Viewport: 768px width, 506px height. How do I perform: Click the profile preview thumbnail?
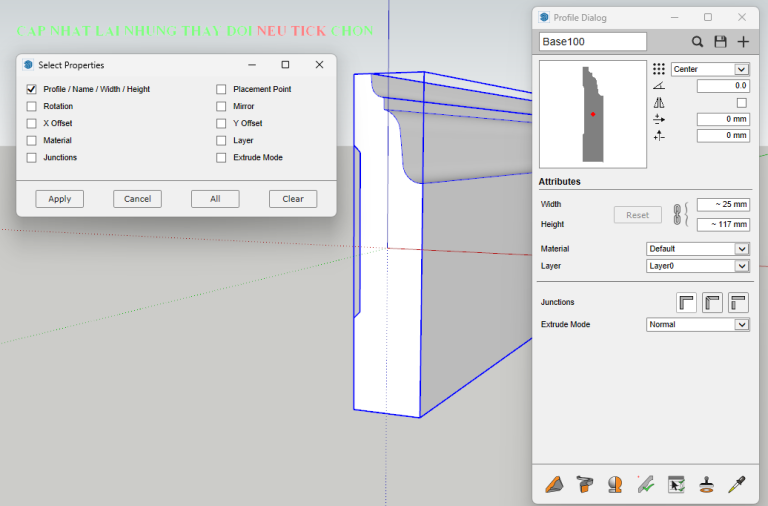[x=593, y=114]
